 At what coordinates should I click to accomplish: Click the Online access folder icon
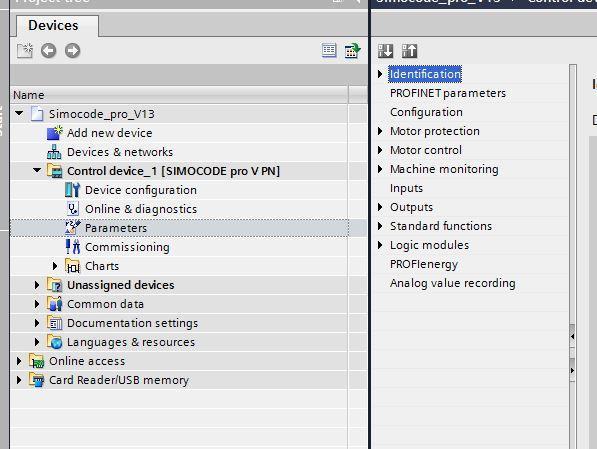[37, 361]
